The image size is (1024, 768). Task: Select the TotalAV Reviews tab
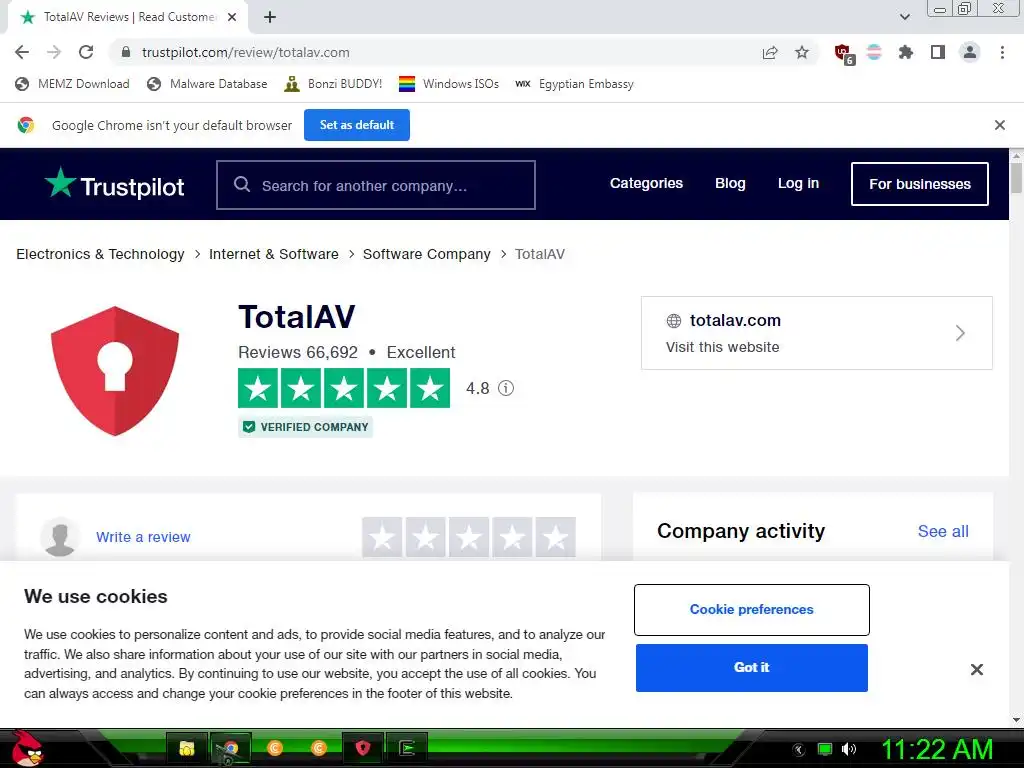tap(128, 18)
